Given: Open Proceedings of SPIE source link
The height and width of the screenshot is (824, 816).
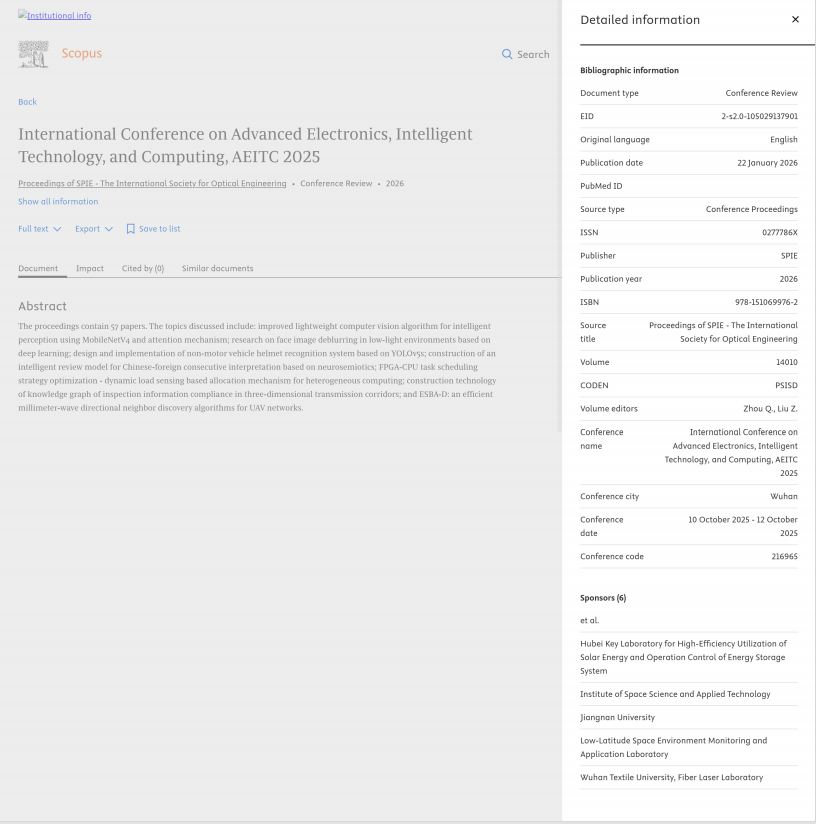Looking at the screenshot, I should point(152,184).
